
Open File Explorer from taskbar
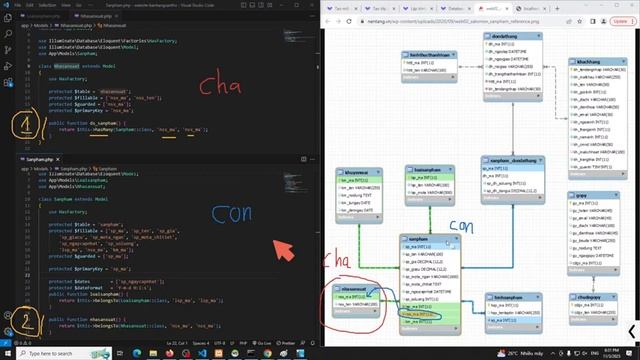coord(153,353)
